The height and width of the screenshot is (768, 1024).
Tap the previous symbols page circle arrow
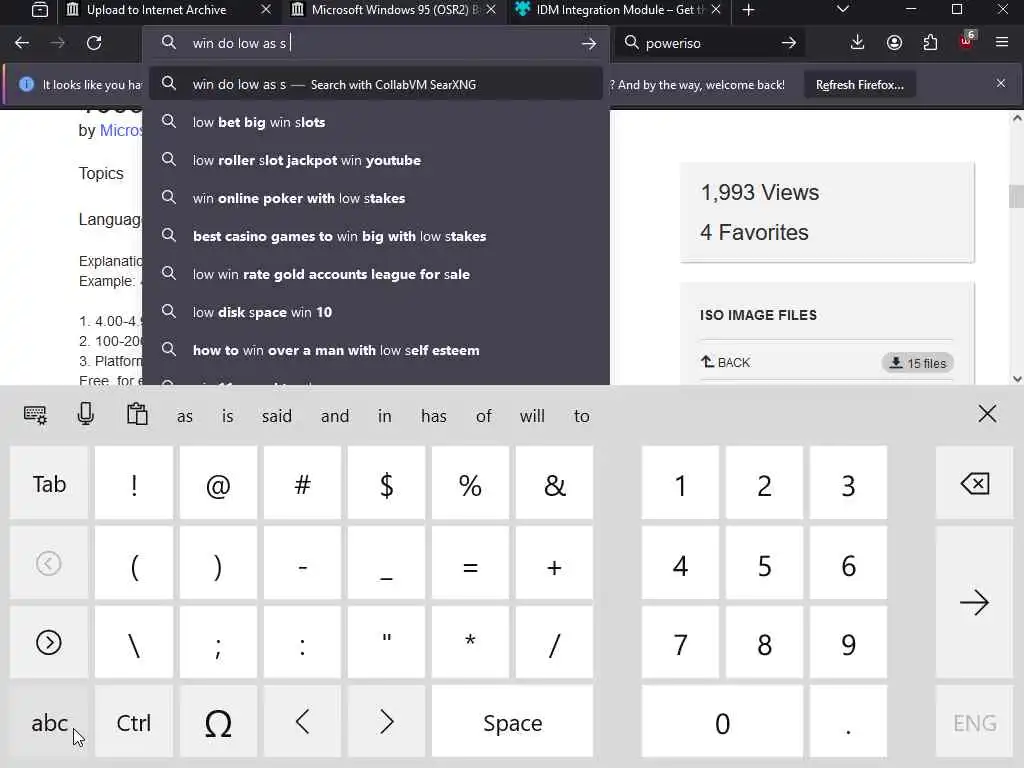point(49,563)
